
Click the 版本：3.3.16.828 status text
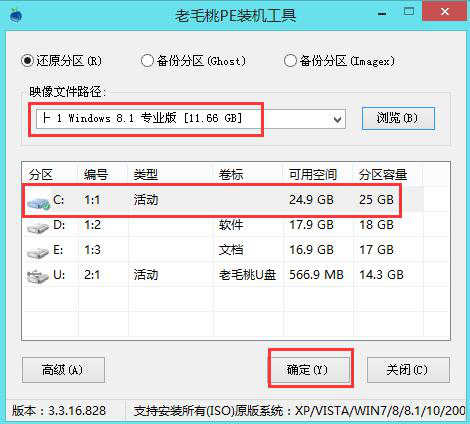59,411
